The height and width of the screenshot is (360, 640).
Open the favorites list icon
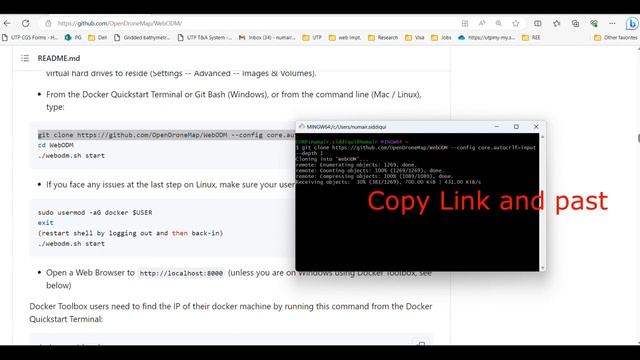(557, 23)
